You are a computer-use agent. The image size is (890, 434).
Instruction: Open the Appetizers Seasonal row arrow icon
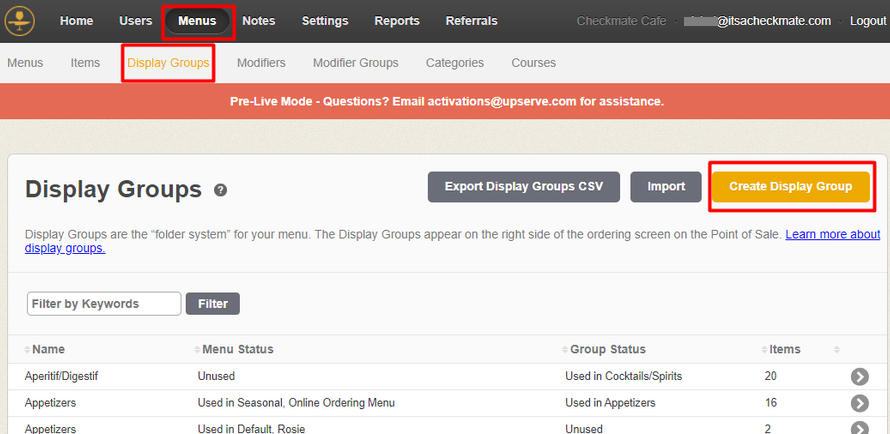click(x=859, y=403)
